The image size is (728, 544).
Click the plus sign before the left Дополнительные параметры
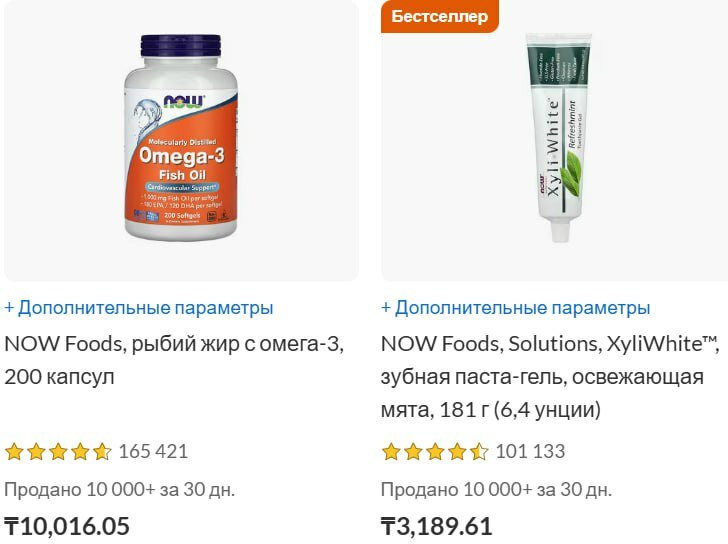pos(9,308)
